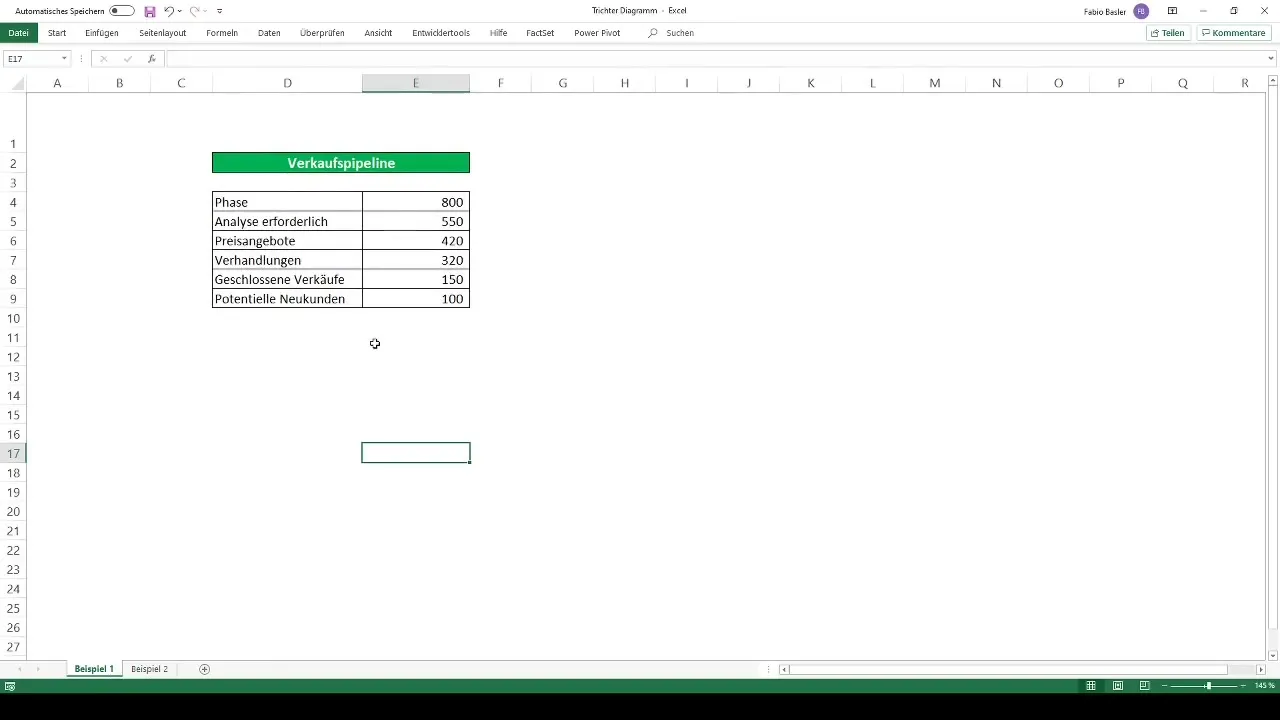1280x720 pixels.
Task: Switch to the Beispiel 2 sheet tab
Action: click(x=149, y=669)
